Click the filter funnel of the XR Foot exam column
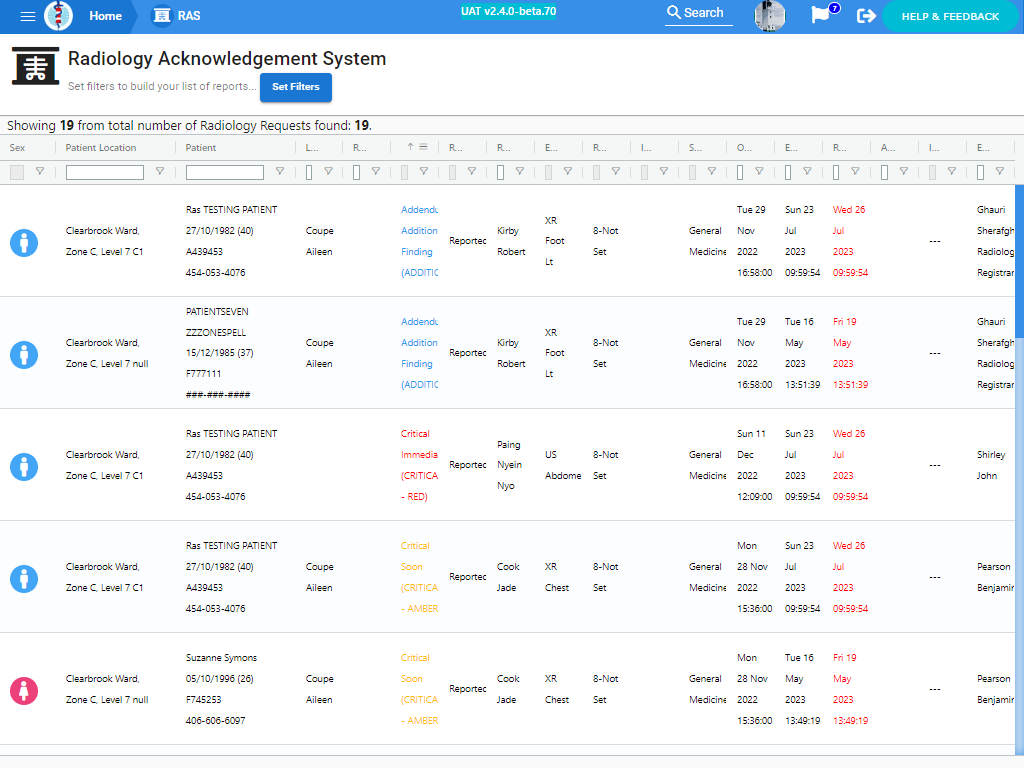The height and width of the screenshot is (768, 1024). coord(568,172)
